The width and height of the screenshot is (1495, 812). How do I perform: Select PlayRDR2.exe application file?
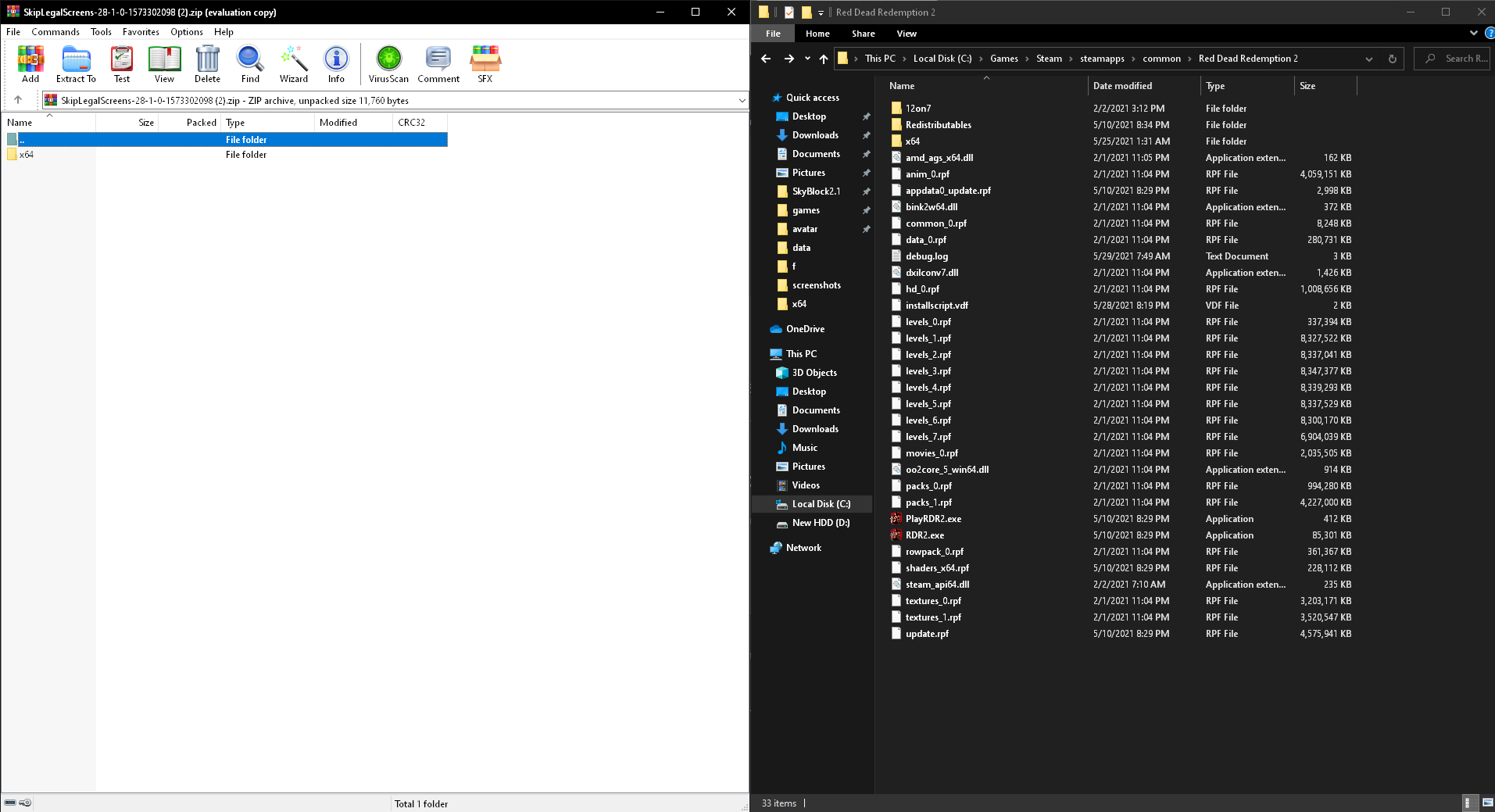coord(933,519)
